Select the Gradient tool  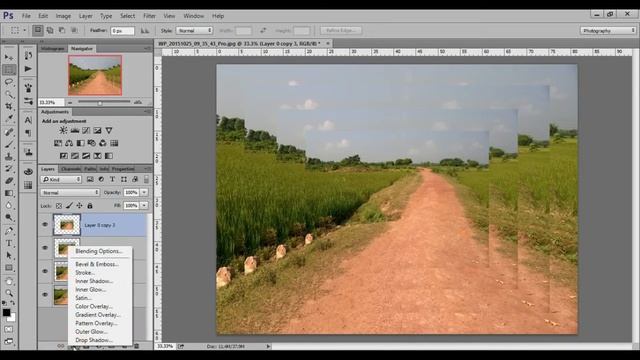[x=9, y=193]
